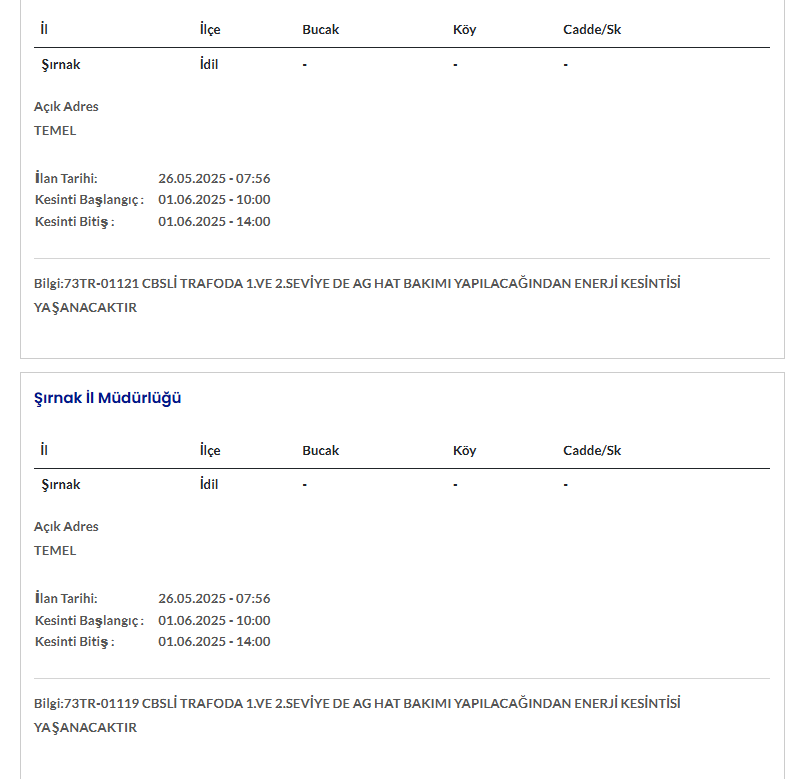Click the Cadde/Sk column header in the lower card

pyautogui.click(x=592, y=450)
